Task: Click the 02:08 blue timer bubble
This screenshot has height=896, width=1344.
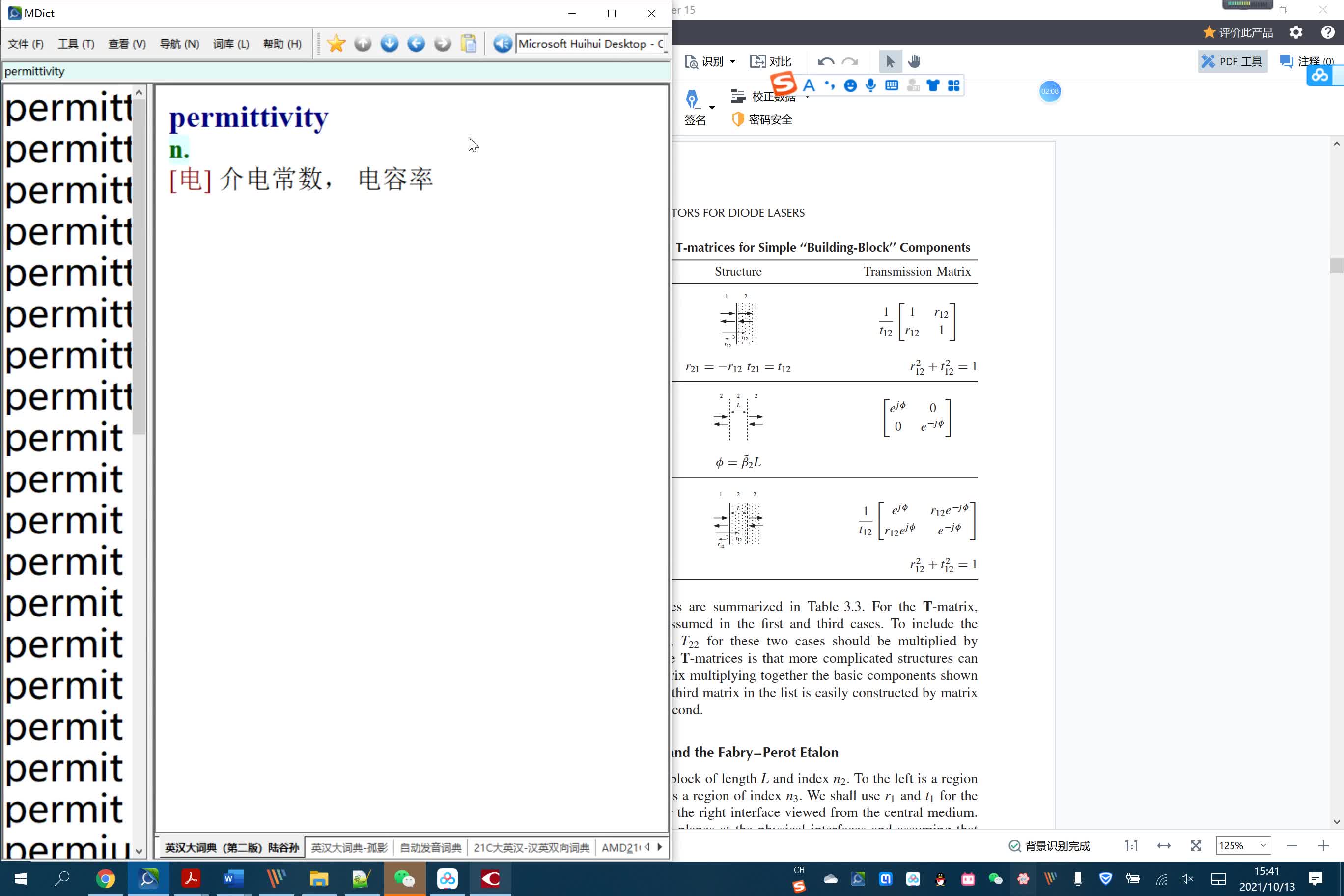Action: click(1050, 91)
